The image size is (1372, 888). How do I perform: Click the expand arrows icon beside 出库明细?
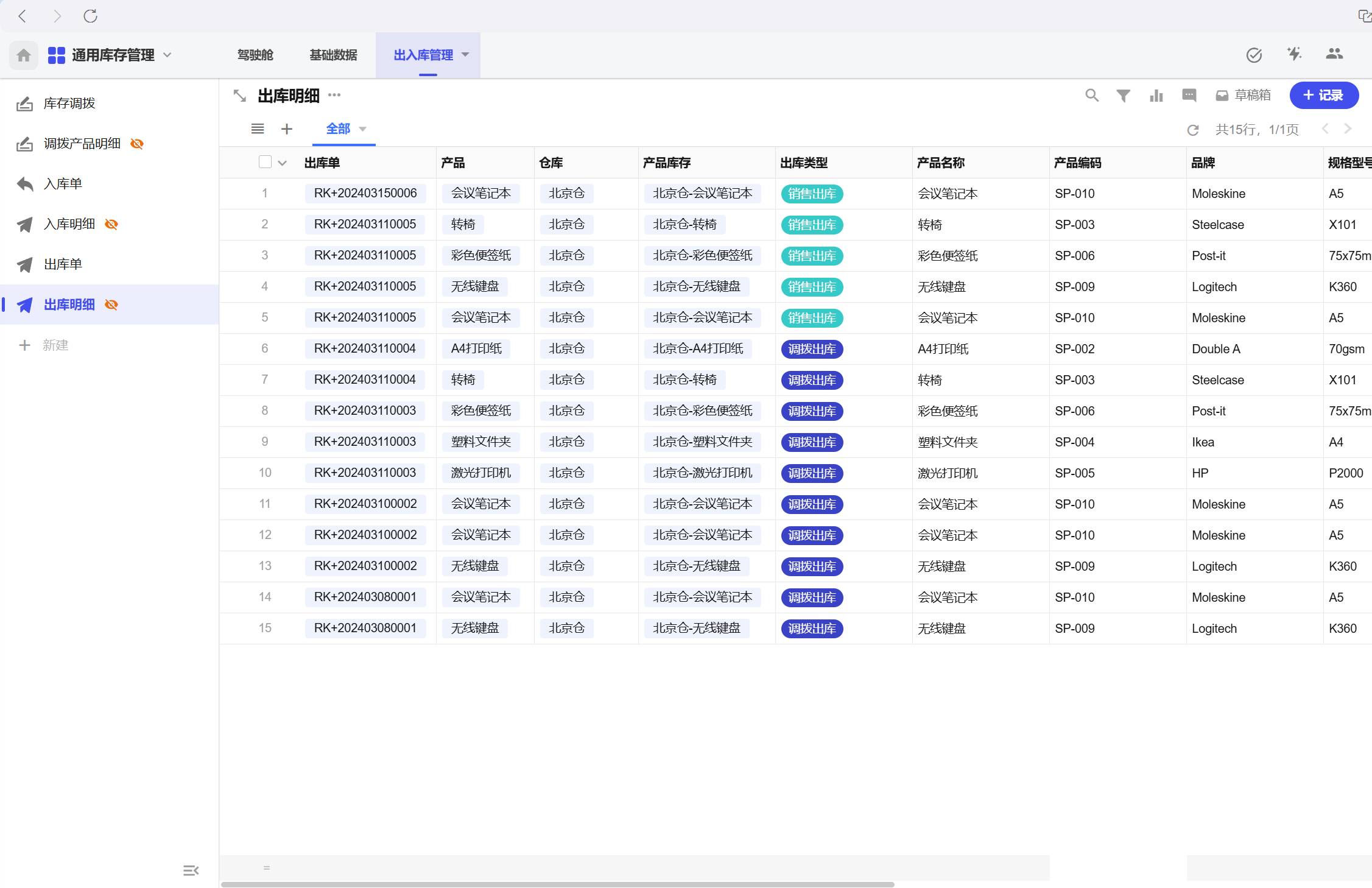[x=240, y=96]
